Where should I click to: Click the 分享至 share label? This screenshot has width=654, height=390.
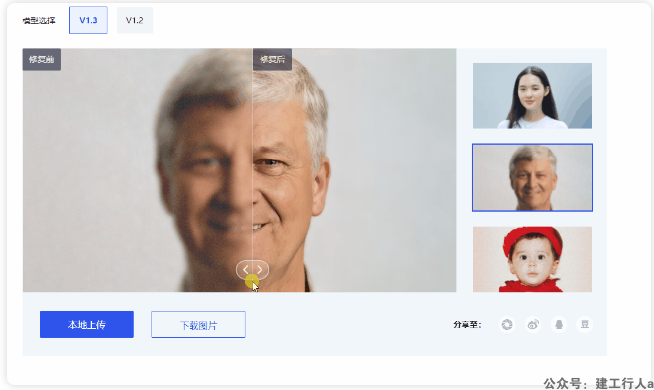click(468, 325)
